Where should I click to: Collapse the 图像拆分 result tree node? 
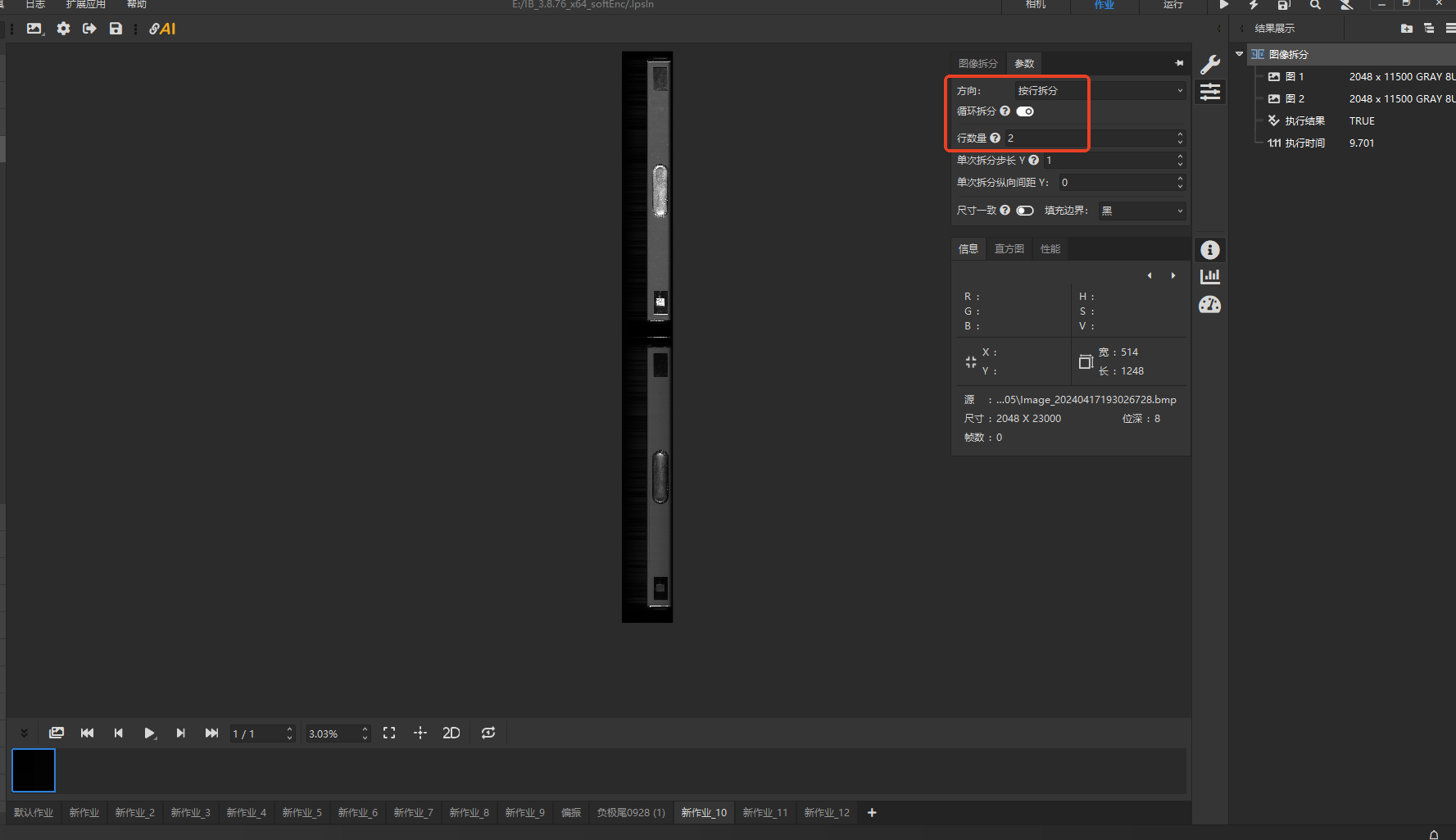pos(1239,54)
